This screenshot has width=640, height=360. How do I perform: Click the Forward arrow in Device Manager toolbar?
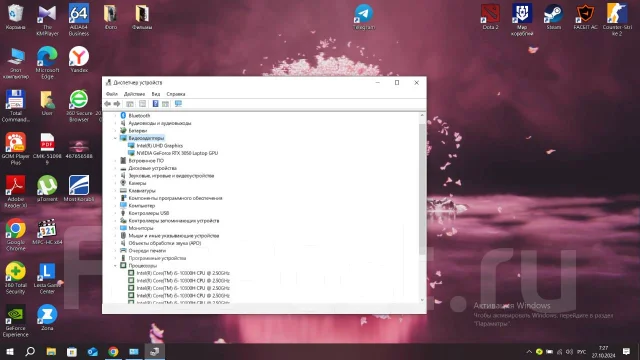tap(117, 104)
